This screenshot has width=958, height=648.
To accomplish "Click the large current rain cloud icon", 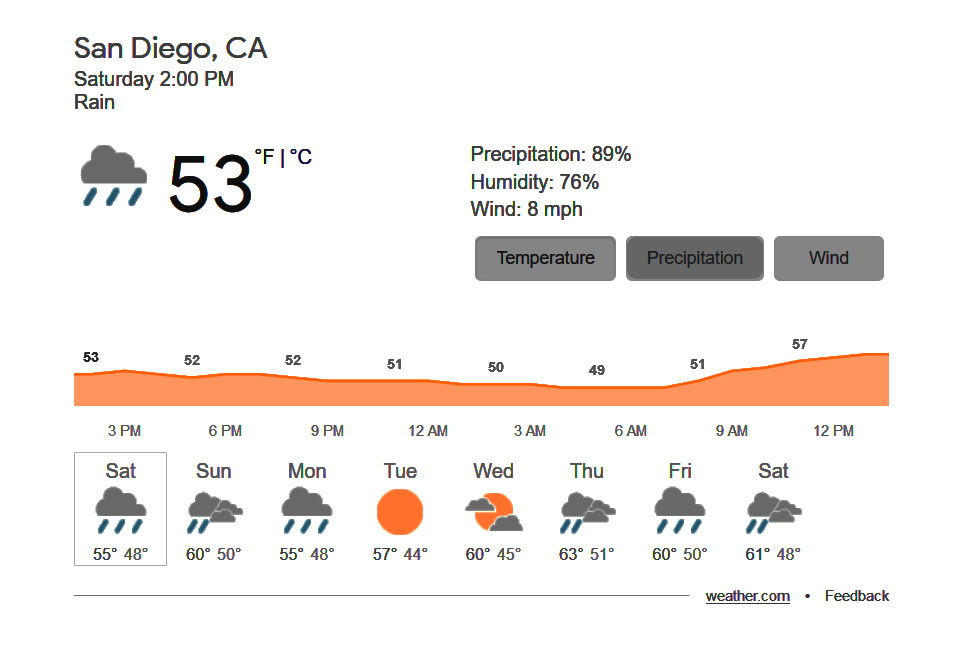I will pos(114,175).
